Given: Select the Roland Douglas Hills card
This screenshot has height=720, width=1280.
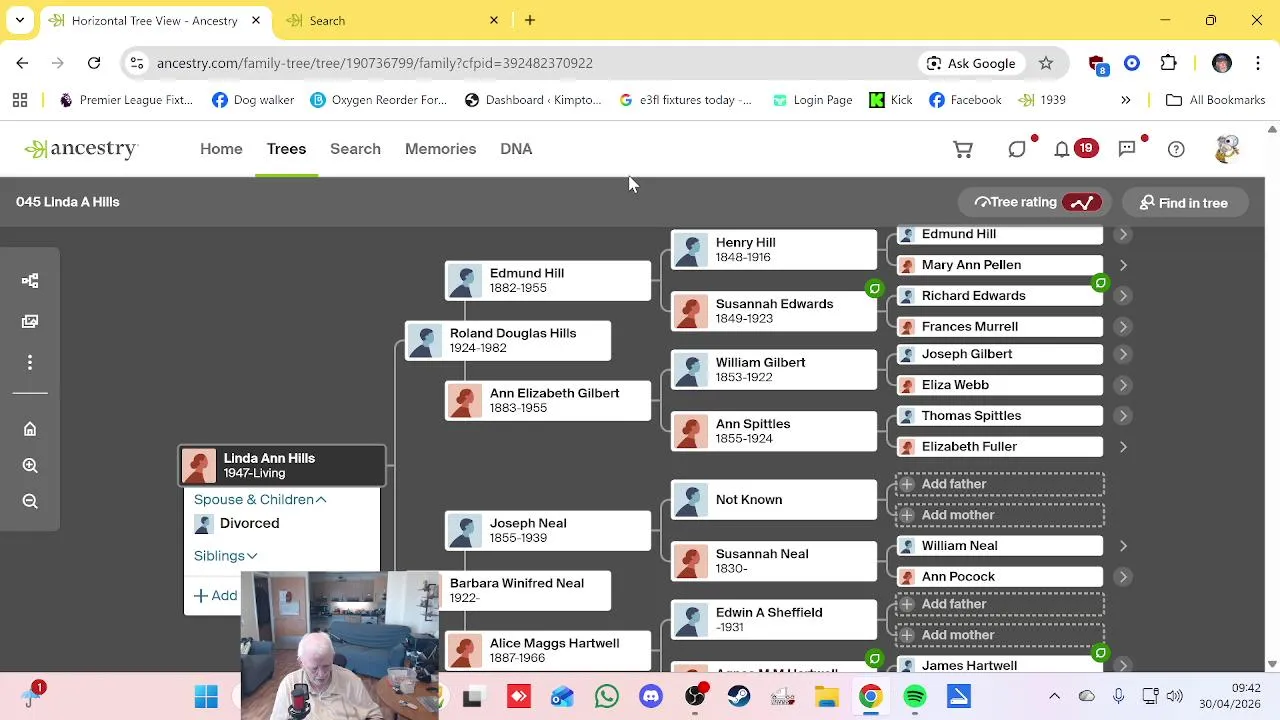Looking at the screenshot, I should 508,341.
